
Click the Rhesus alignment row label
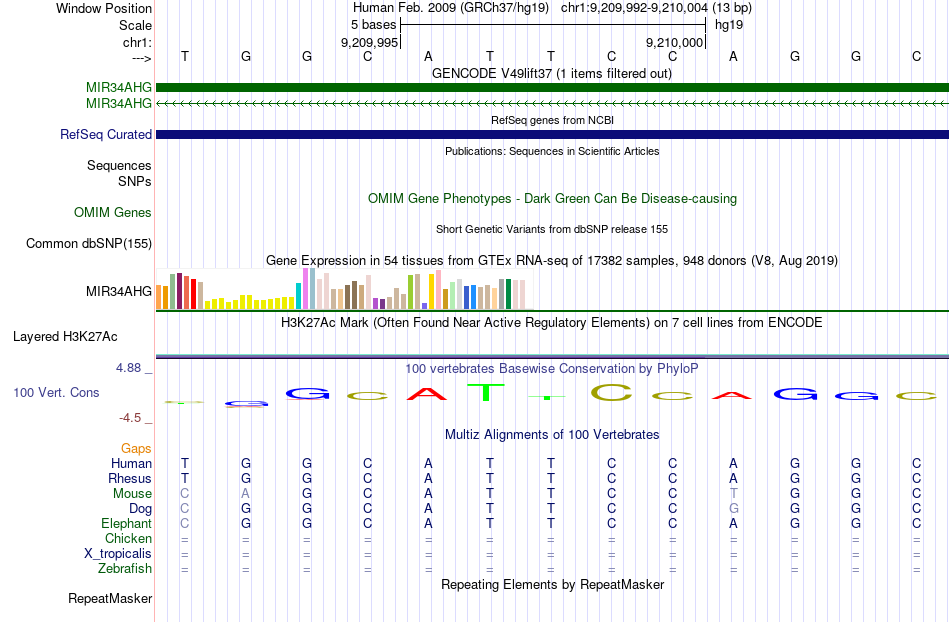click(x=130, y=478)
